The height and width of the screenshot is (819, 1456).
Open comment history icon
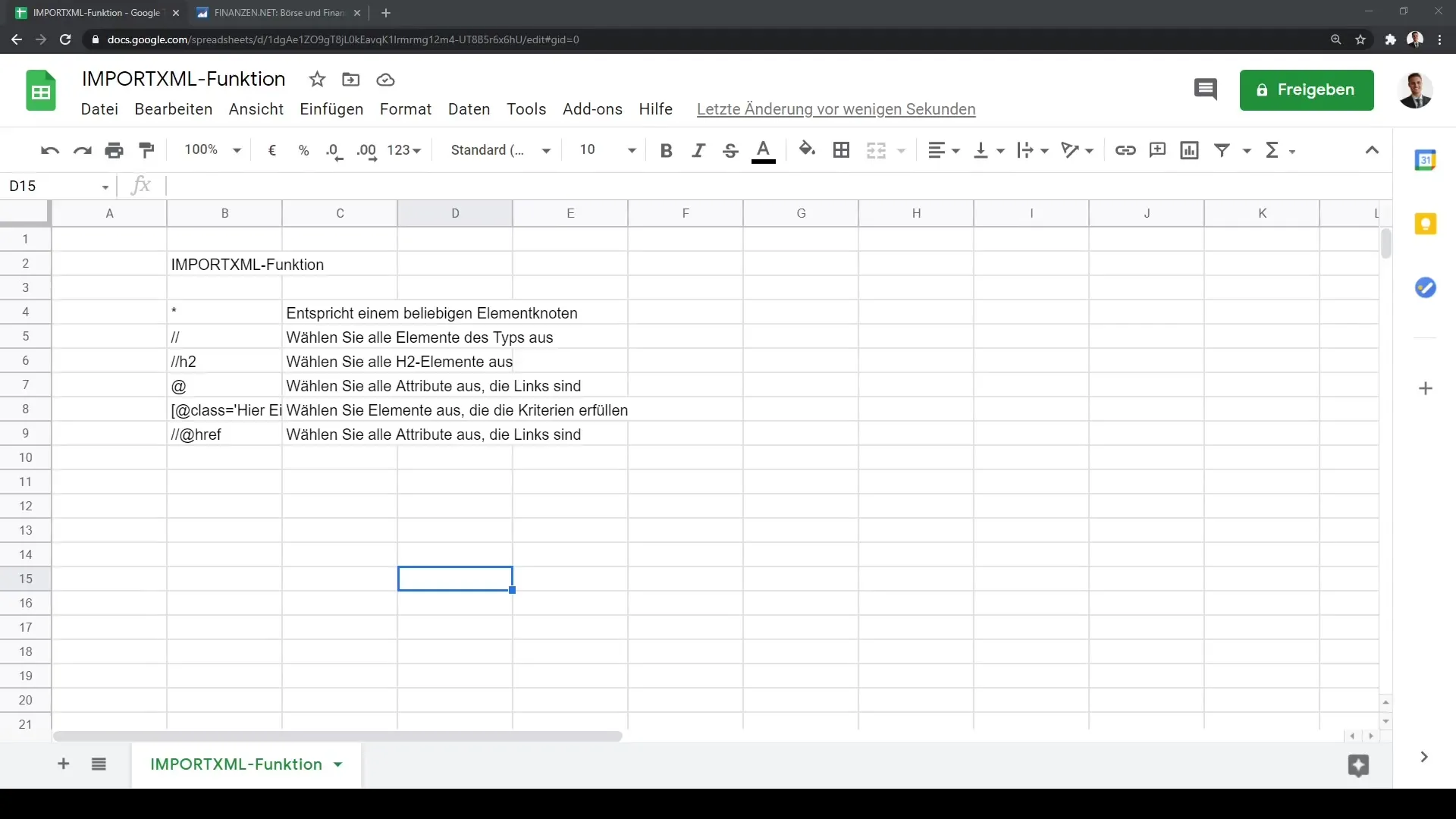(x=1205, y=89)
